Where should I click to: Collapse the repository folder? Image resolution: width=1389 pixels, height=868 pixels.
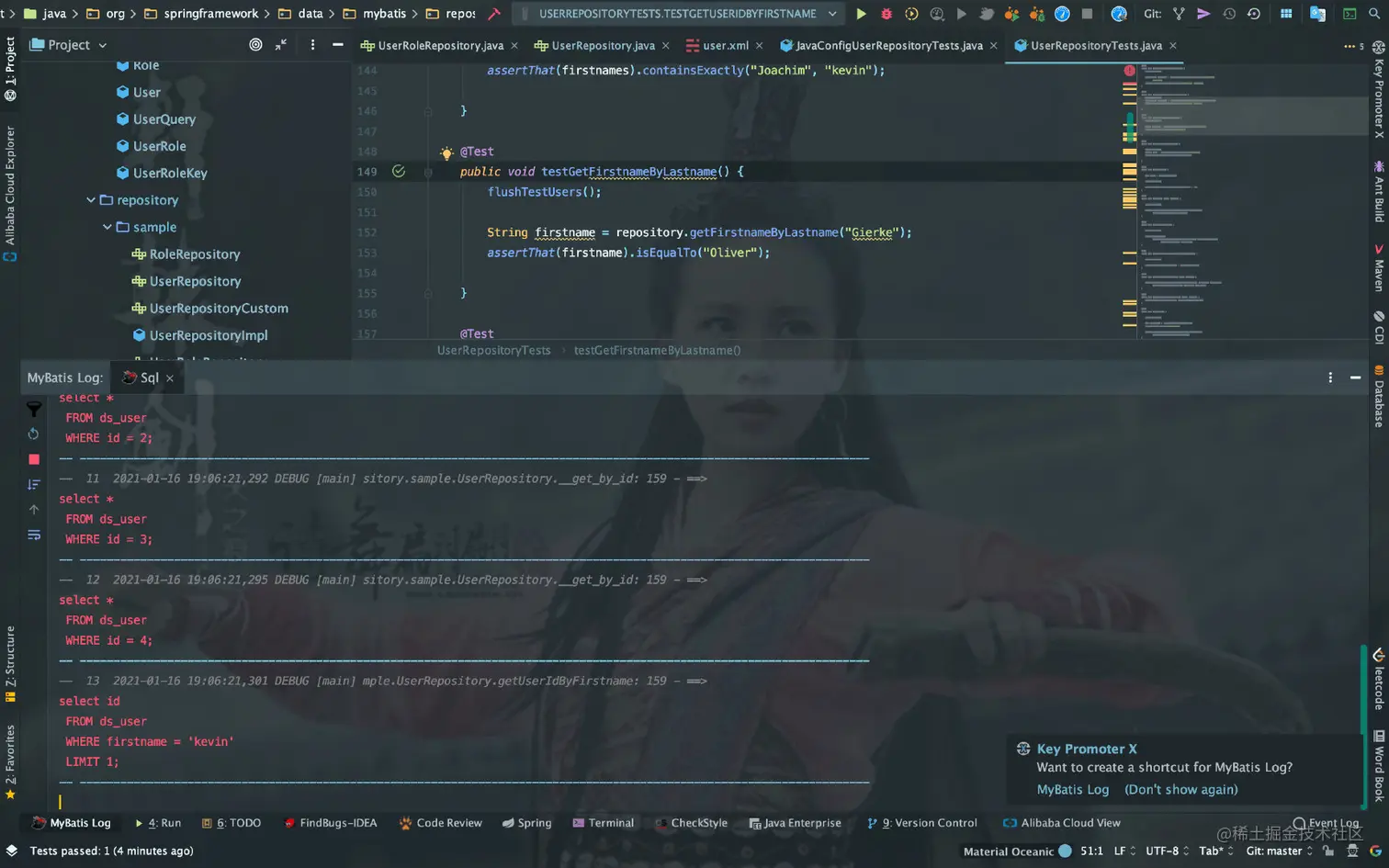click(x=91, y=200)
